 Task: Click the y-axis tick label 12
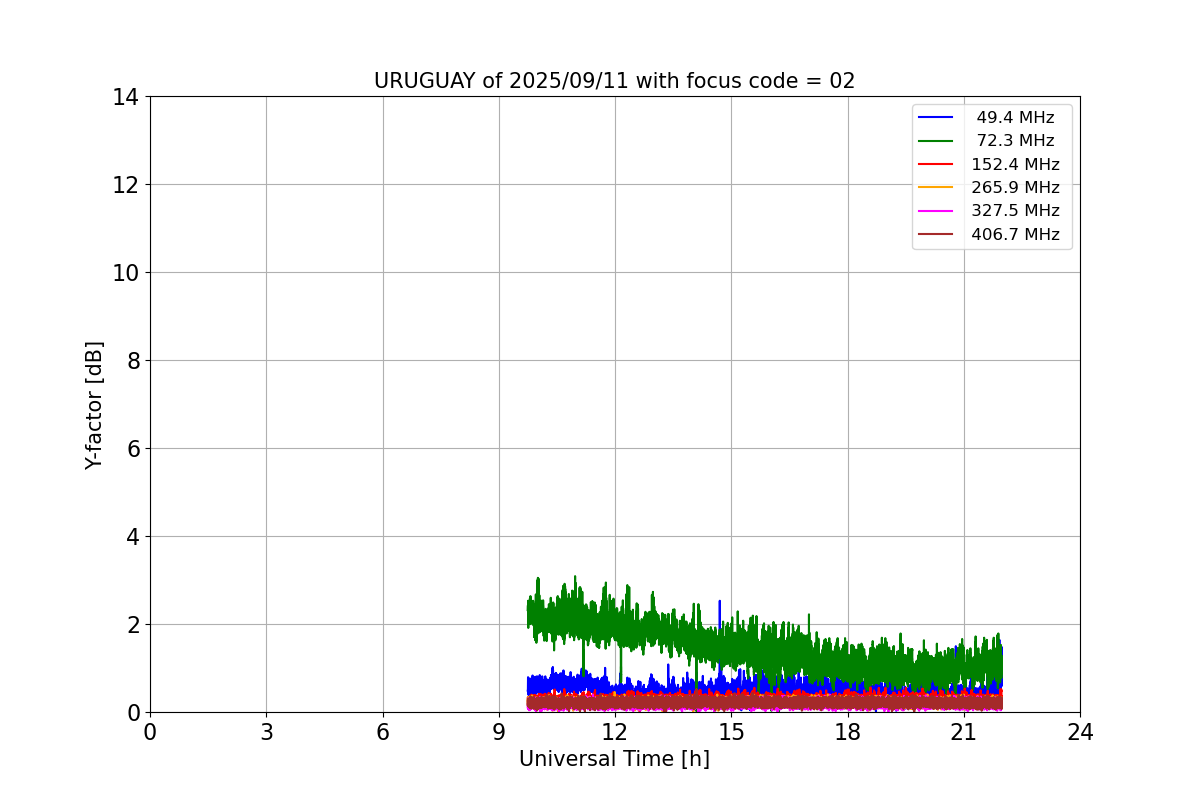coord(125,185)
